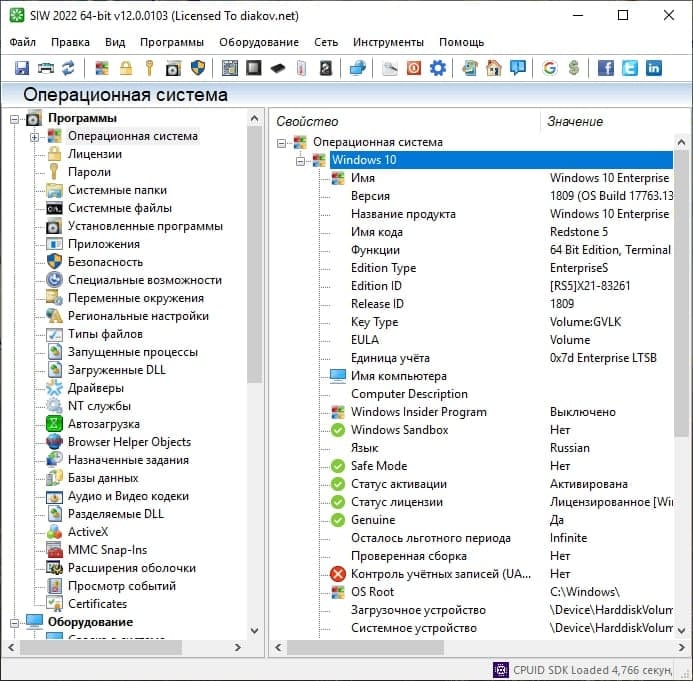Click the motherboard toolbar icon
Viewport: 693px width, 681px height.
click(230, 68)
